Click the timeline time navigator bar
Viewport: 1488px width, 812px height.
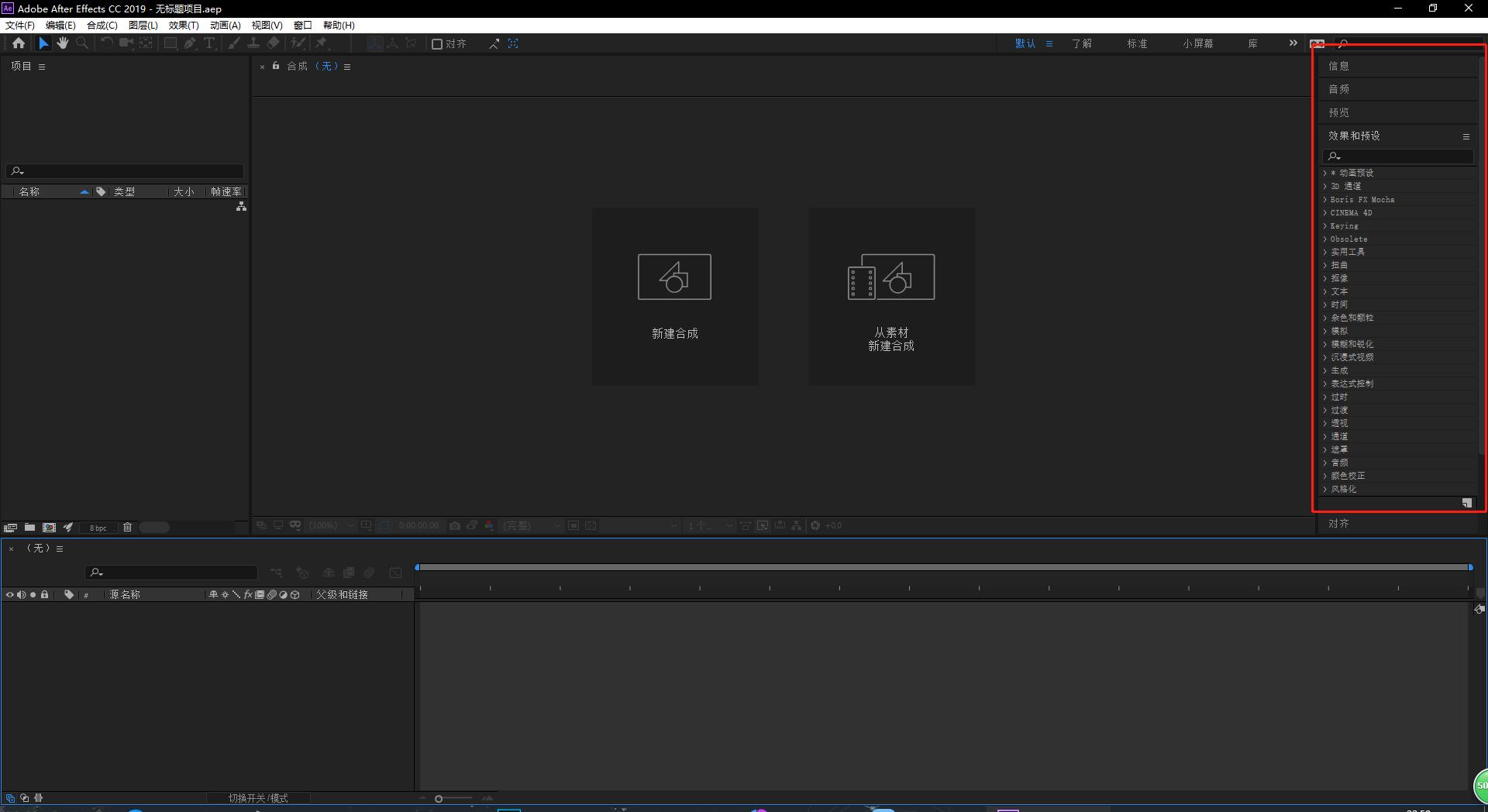[x=943, y=567]
